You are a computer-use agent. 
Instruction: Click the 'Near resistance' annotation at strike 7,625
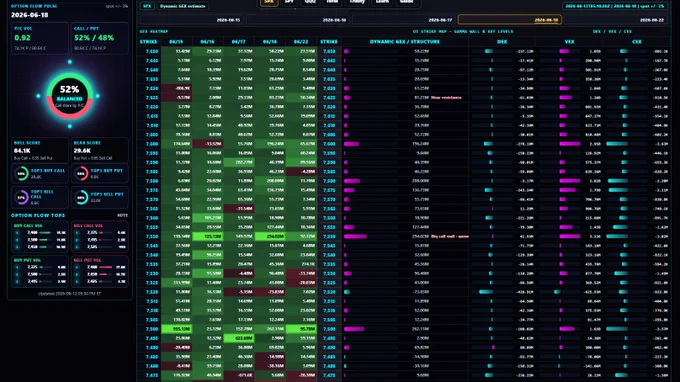(x=446, y=98)
